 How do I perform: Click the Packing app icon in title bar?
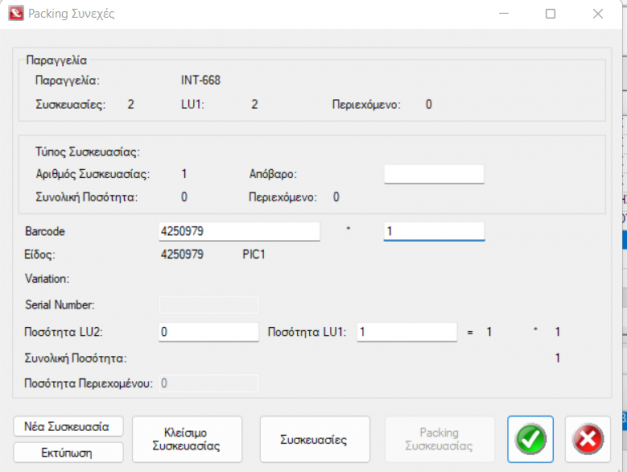[16, 14]
